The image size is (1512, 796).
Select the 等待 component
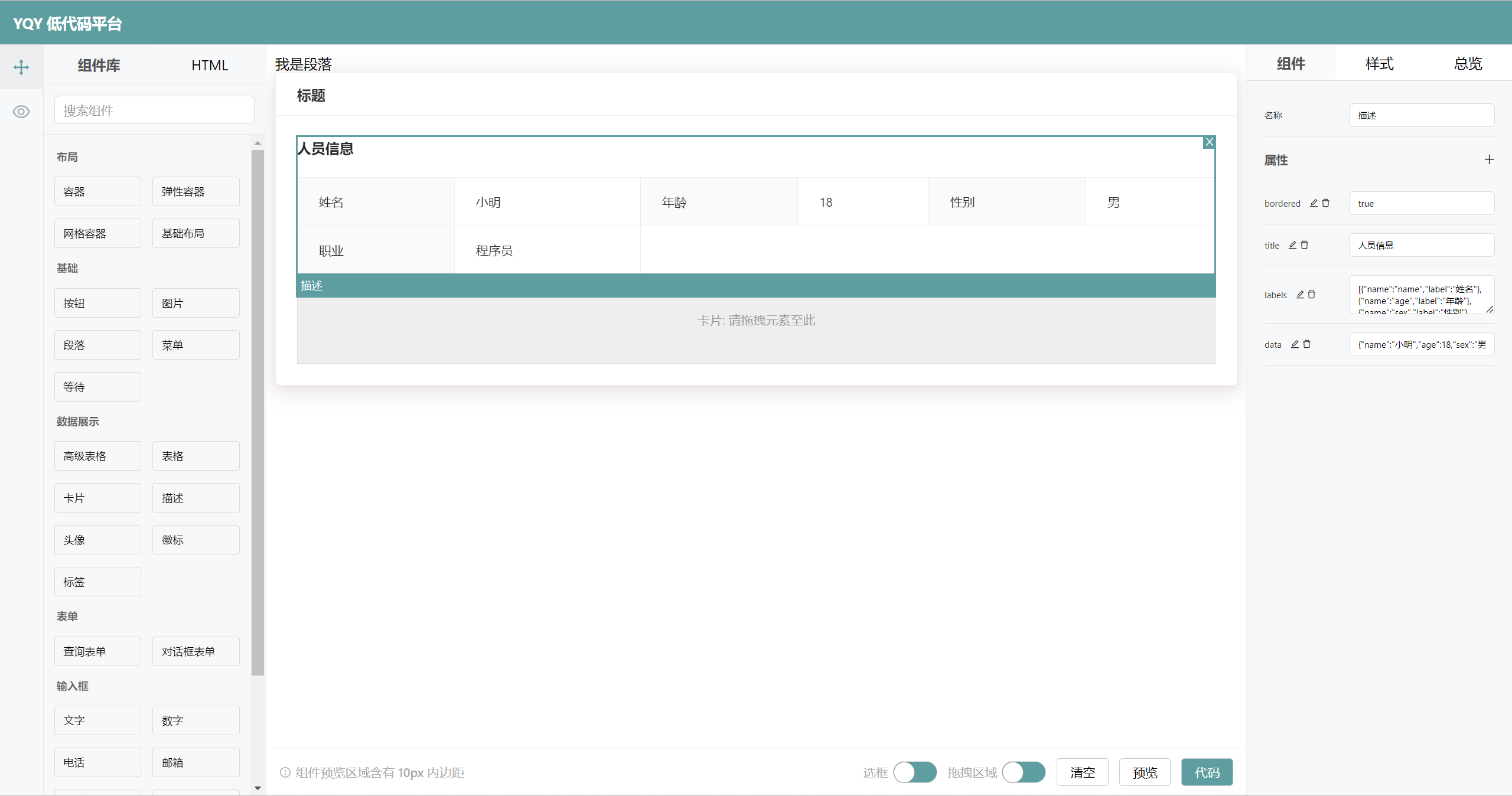pyautogui.click(x=97, y=387)
